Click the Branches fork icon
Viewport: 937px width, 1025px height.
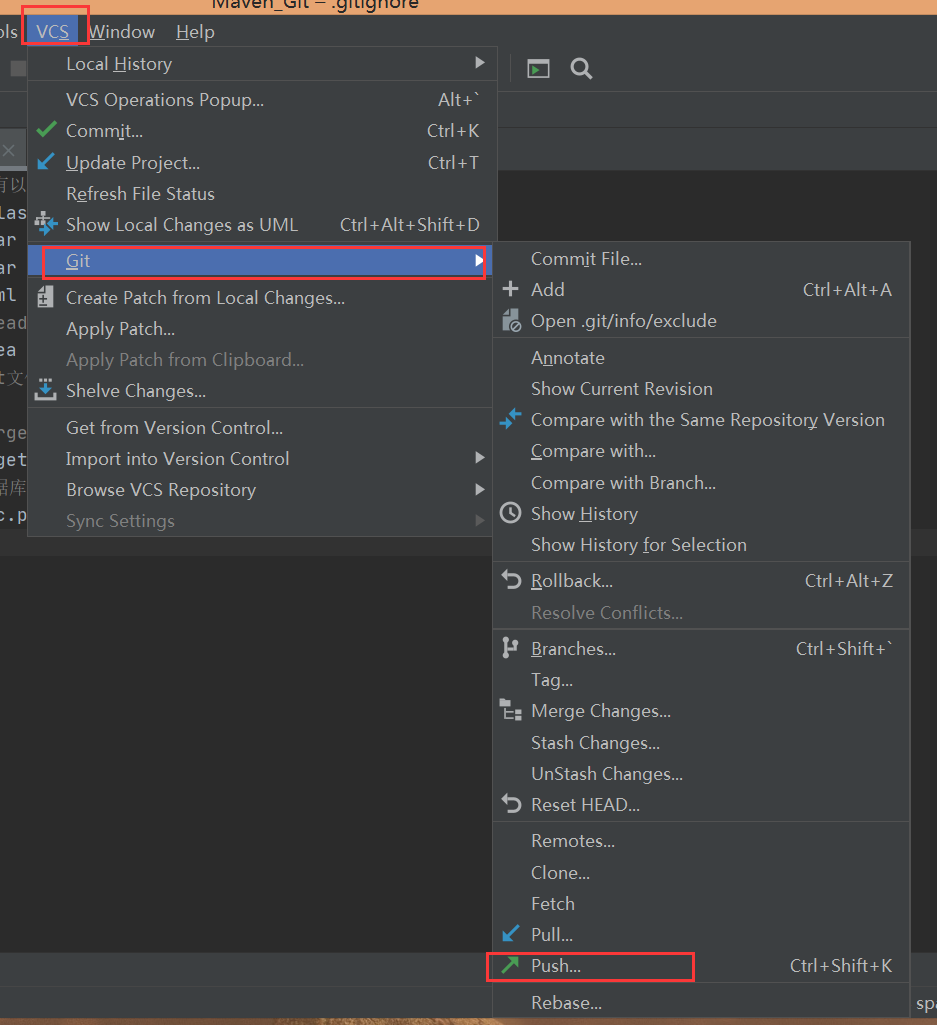tap(510, 648)
